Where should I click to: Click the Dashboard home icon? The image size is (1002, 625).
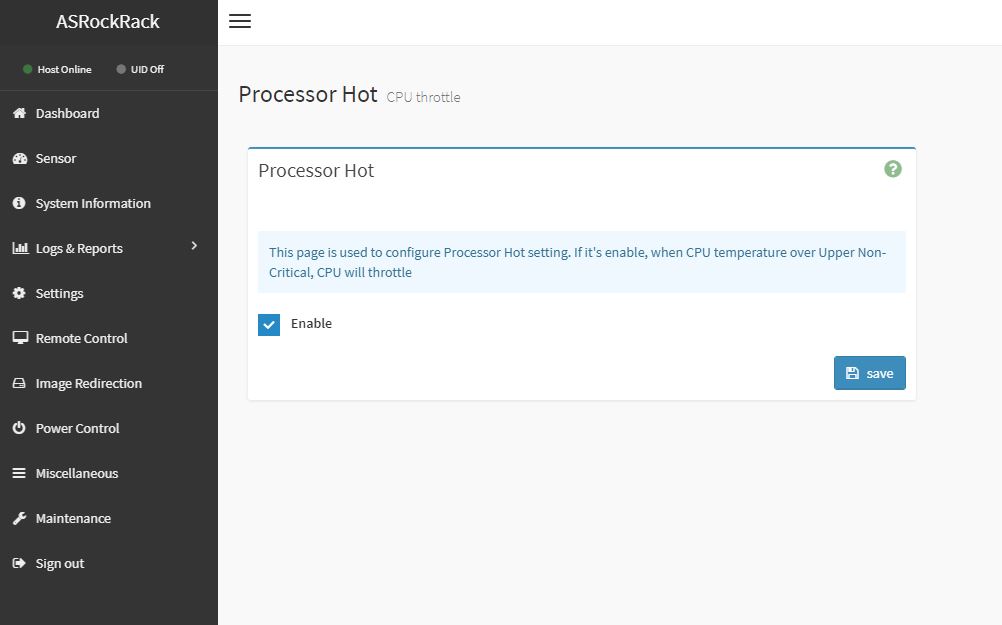click(x=19, y=113)
